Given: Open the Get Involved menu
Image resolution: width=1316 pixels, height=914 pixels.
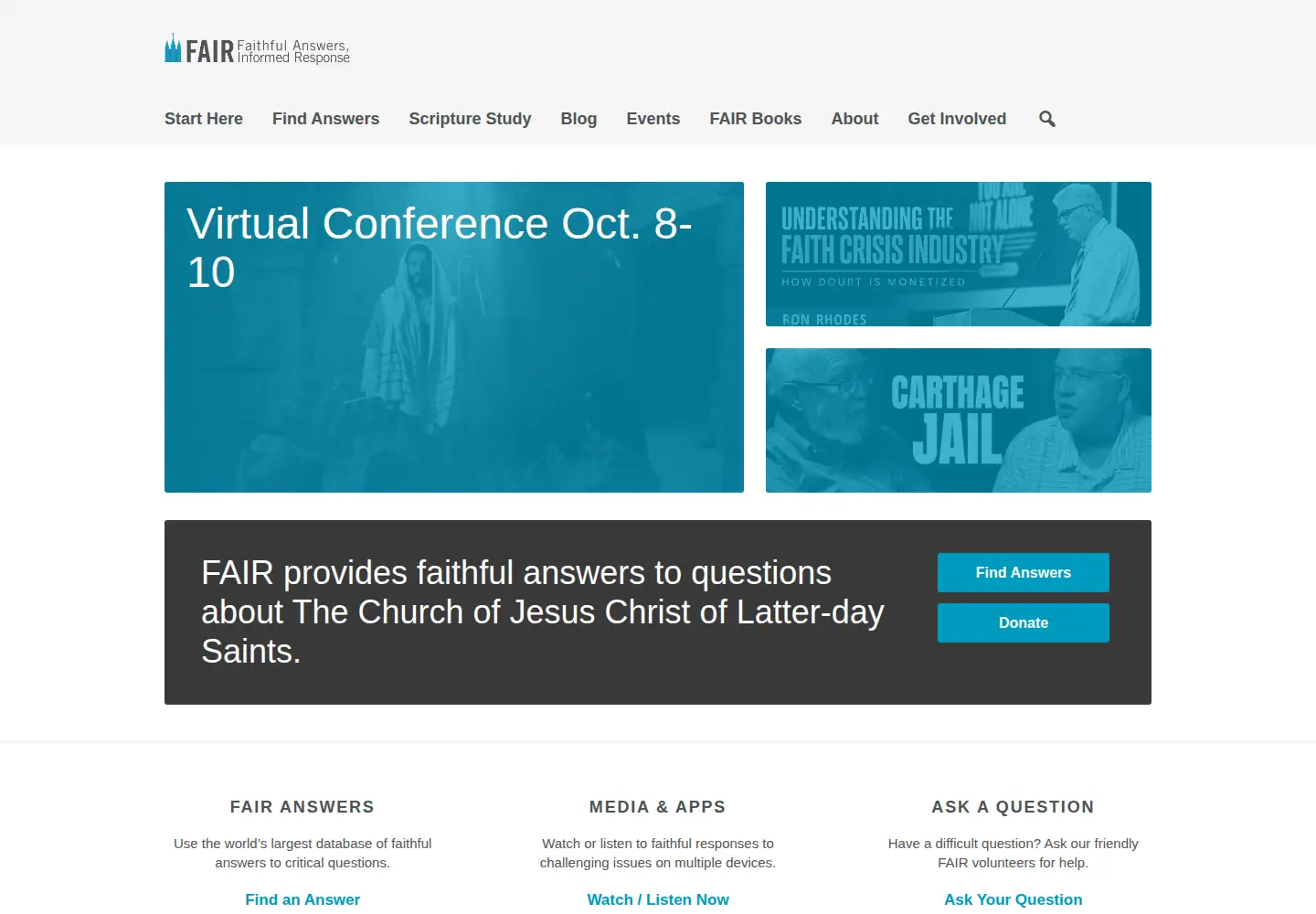Looking at the screenshot, I should [x=957, y=119].
